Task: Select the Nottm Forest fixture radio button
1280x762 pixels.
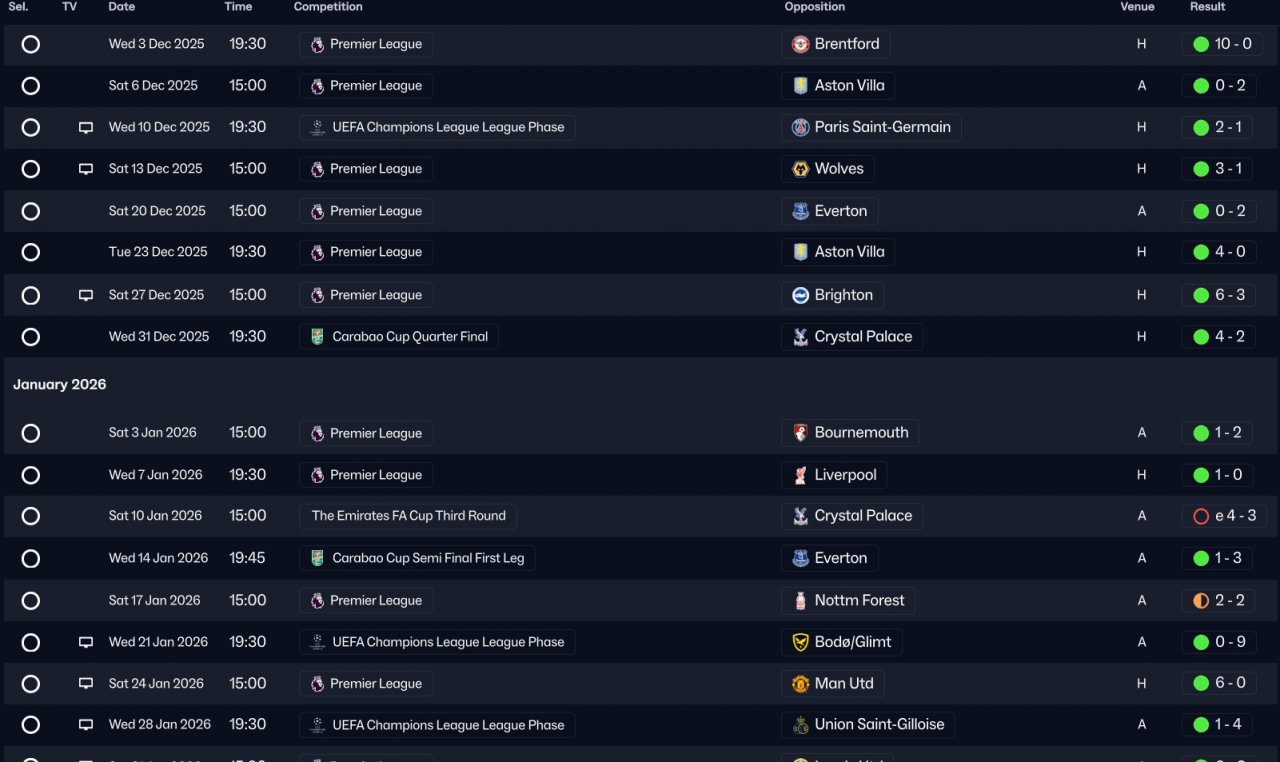Action: [31, 601]
